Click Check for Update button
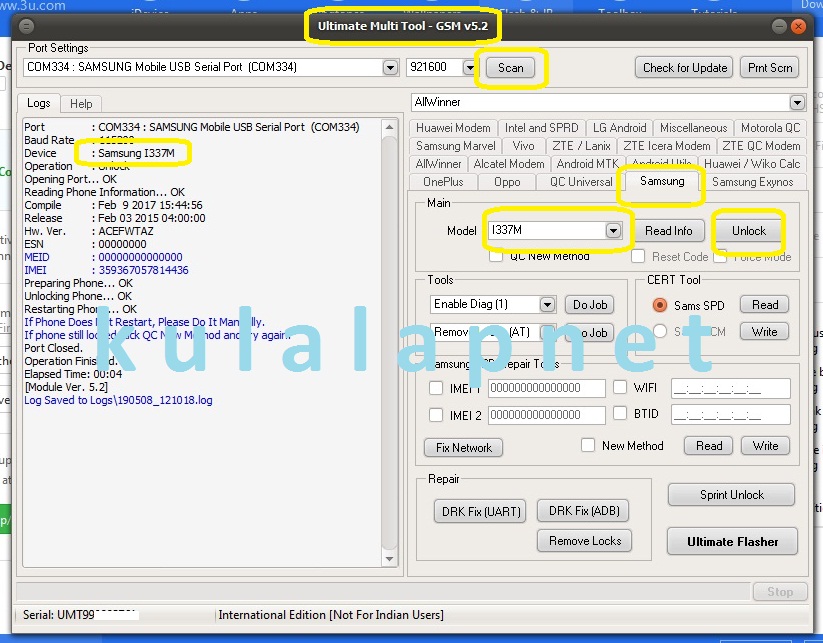The width and height of the screenshot is (823, 643). 684,68
